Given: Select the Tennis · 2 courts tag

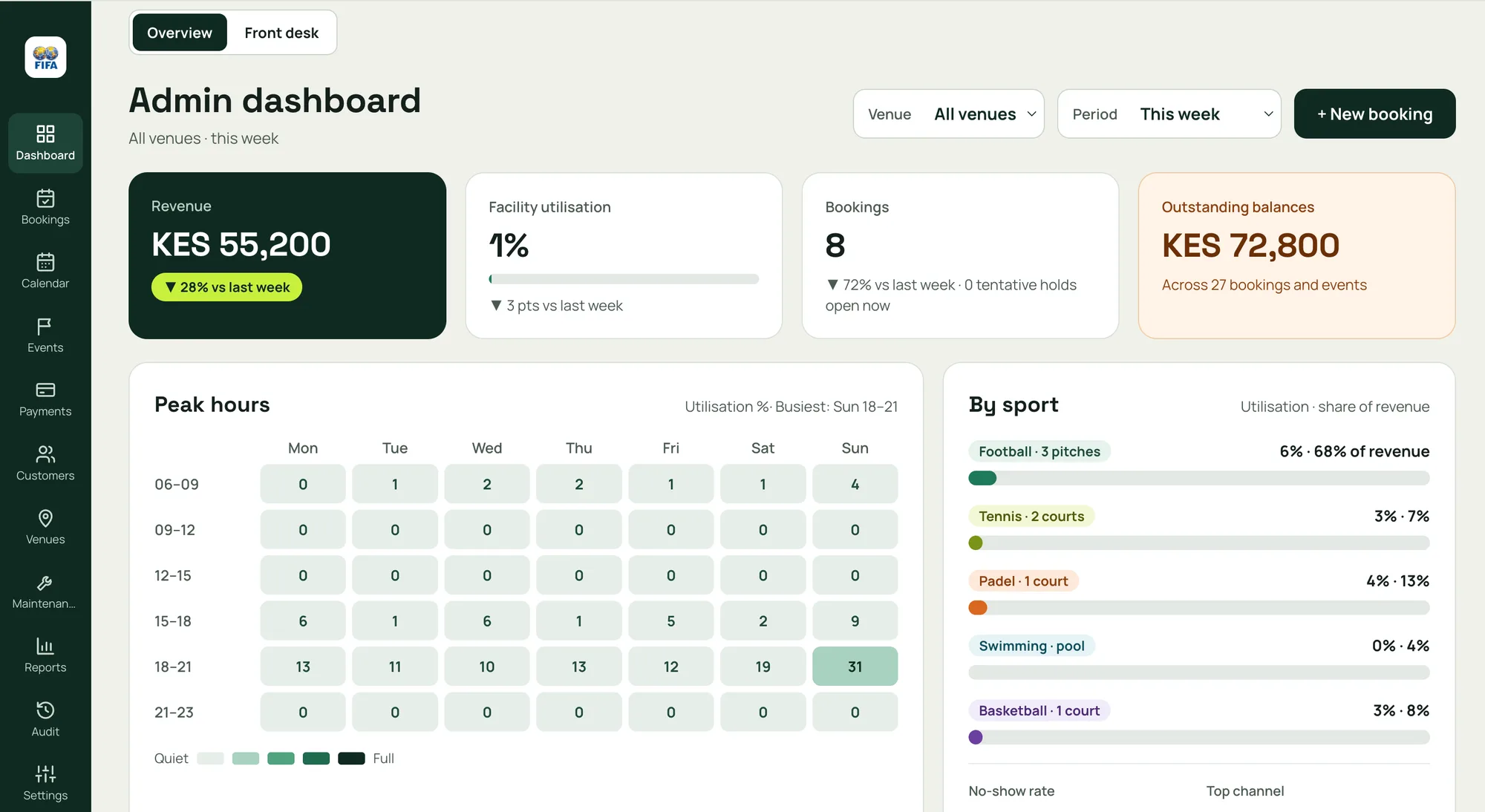Looking at the screenshot, I should pos(1031,516).
